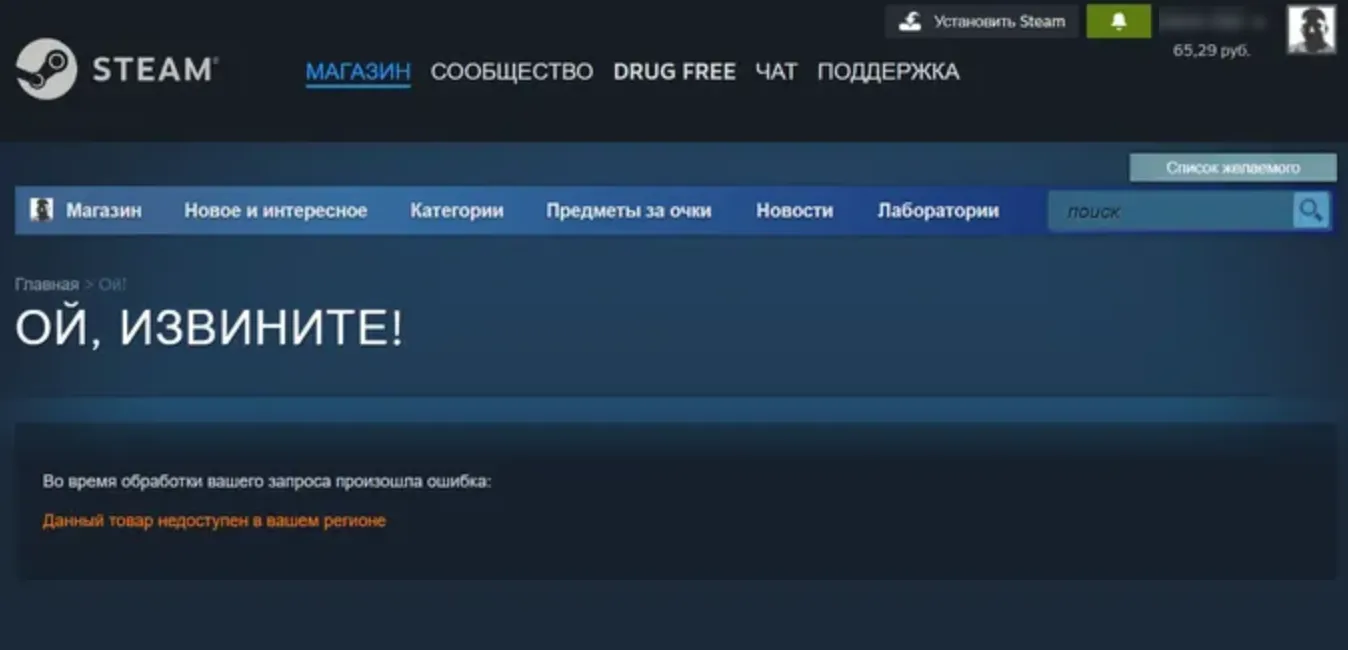
Task: Open Новое и интересное tab
Action: pyautogui.click(x=275, y=211)
